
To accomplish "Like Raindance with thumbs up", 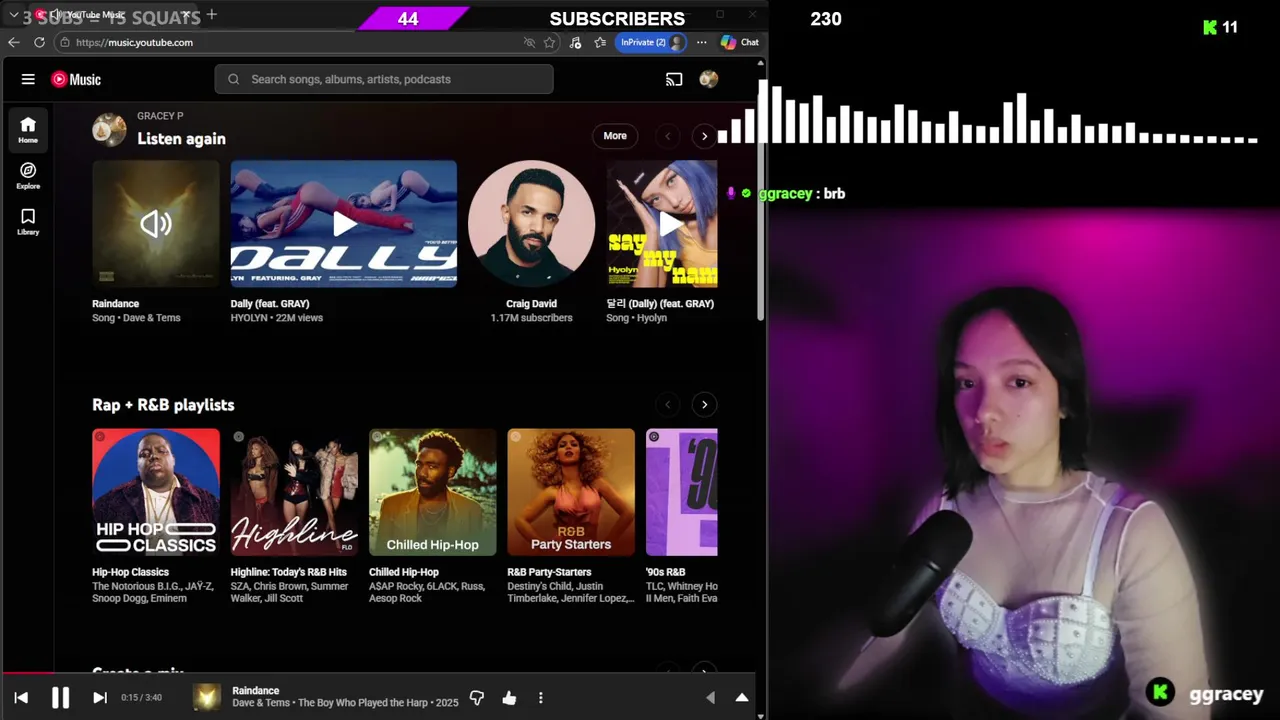I will click(x=509, y=698).
